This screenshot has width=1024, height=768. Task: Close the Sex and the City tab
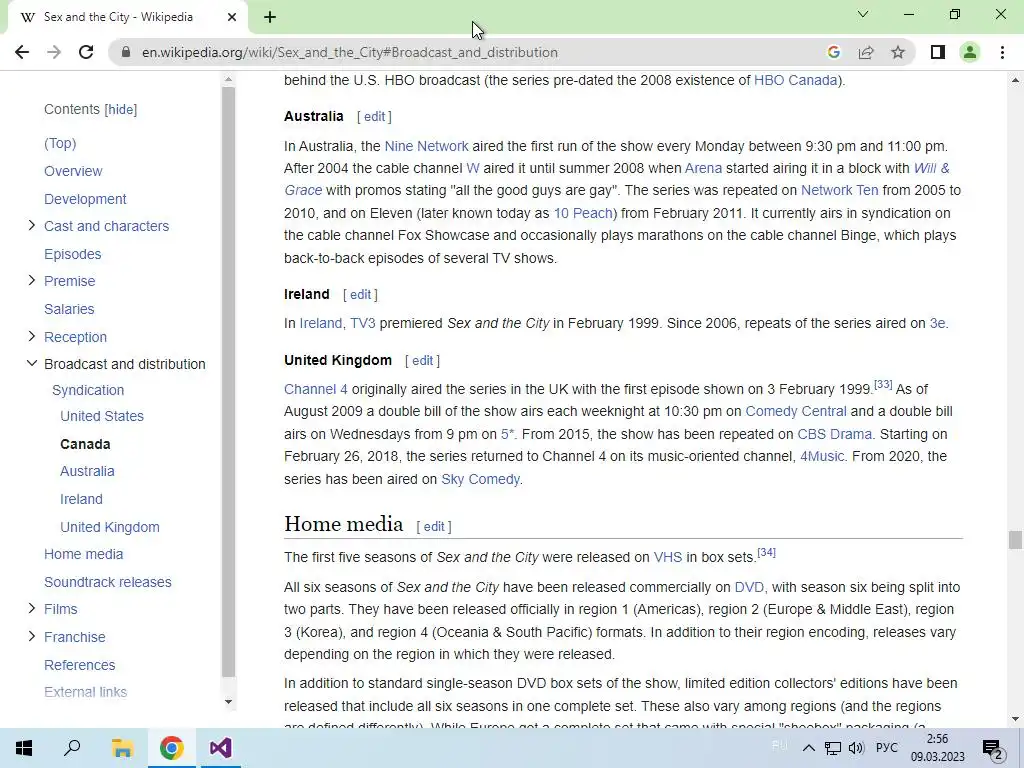coord(232,17)
